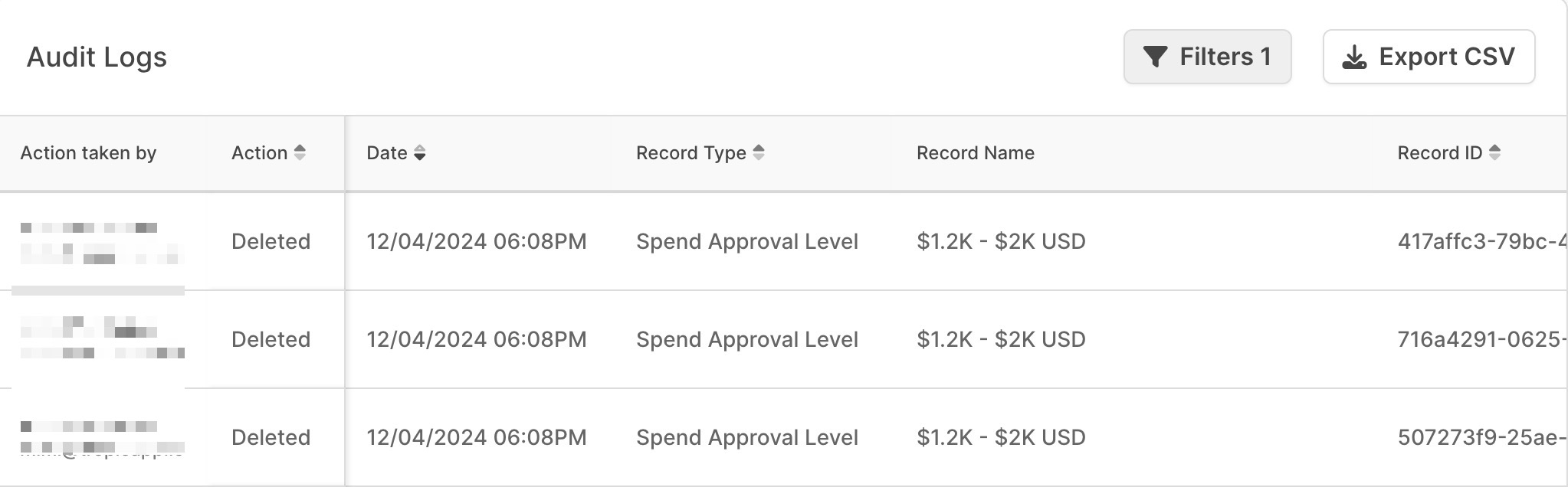1568x487 pixels.
Task: Click the Action column header
Action: [x=259, y=152]
